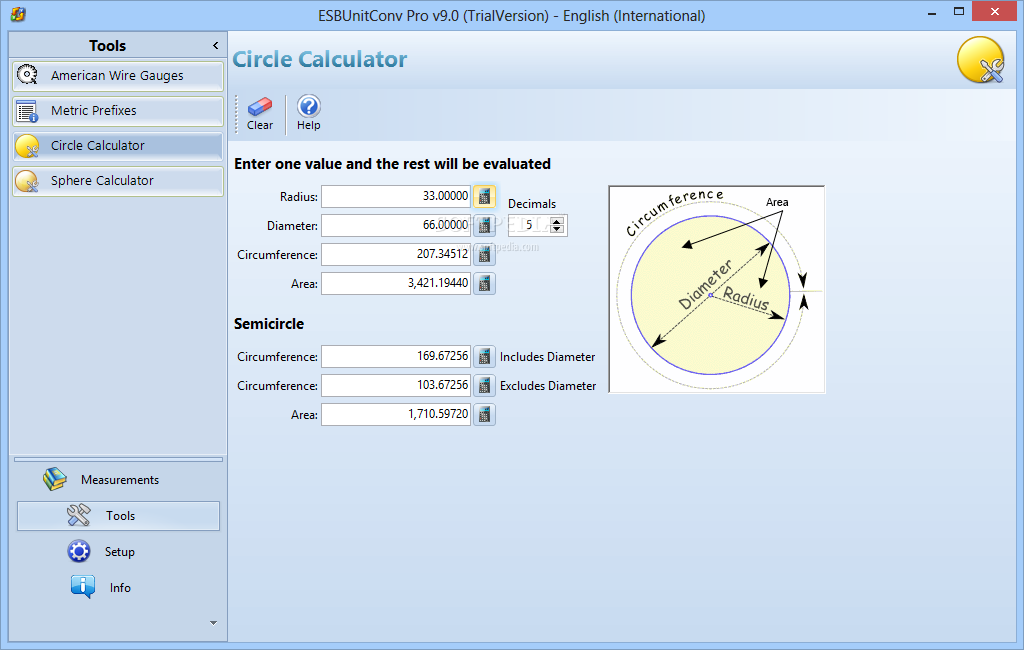Open the Setup section
The width and height of the screenshot is (1024, 650).
118,551
